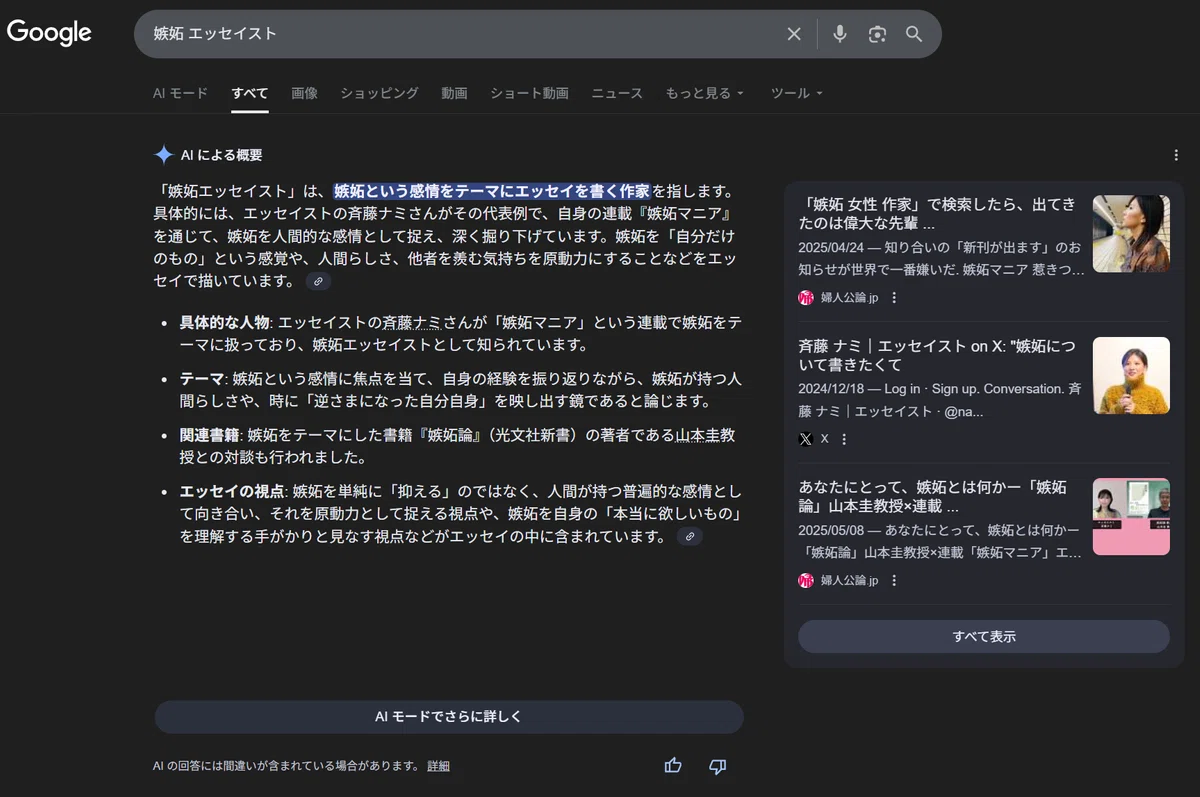1200x797 pixels.
Task: Open Google Lens image search icon
Action: (877, 34)
